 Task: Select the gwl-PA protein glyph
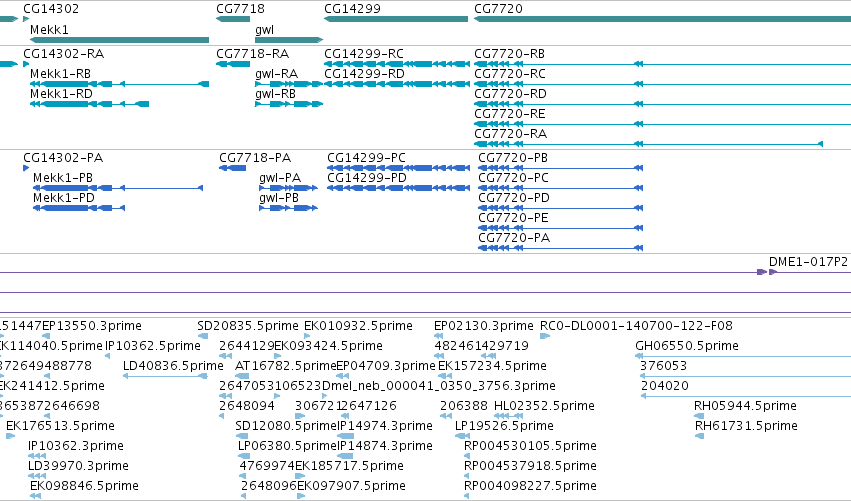(288, 188)
